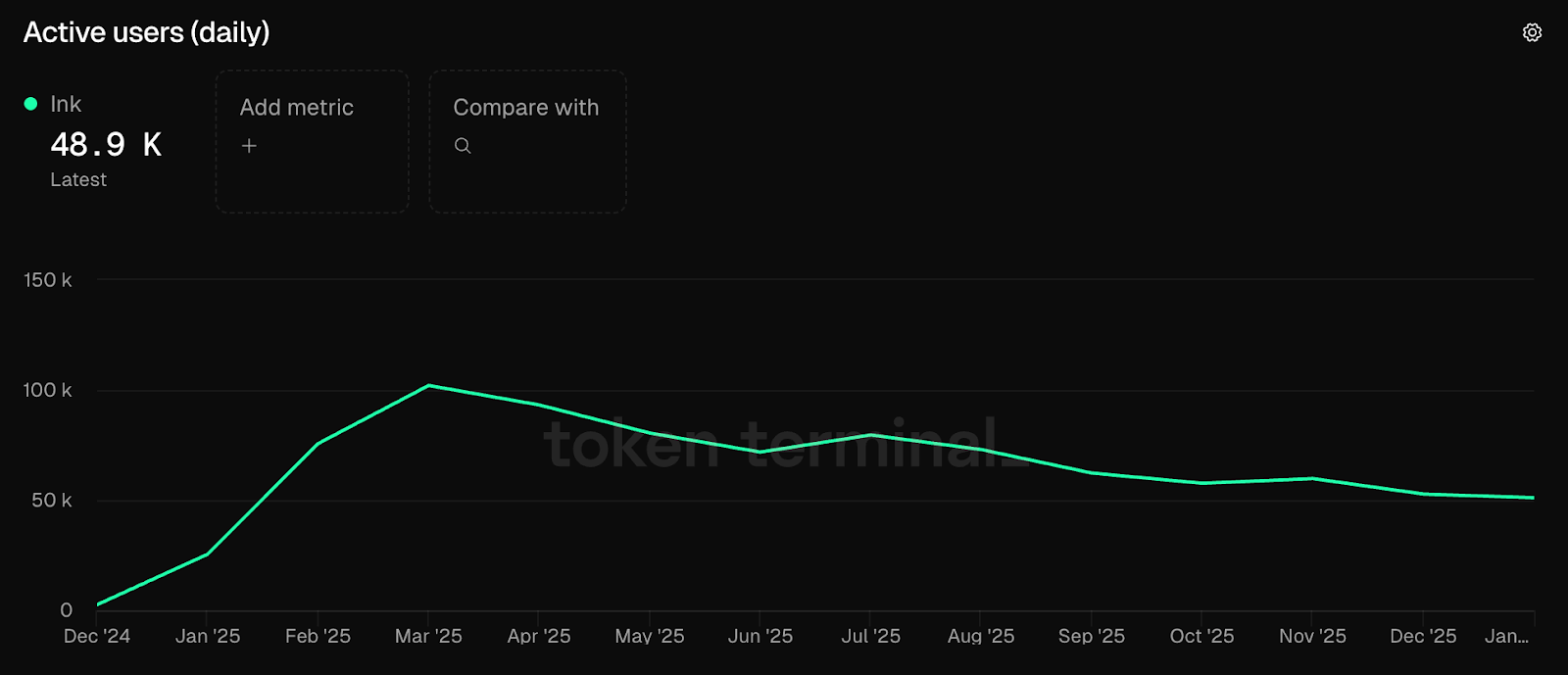1568x675 pixels.
Task: Click the search icon under Compare with
Action: [463, 146]
